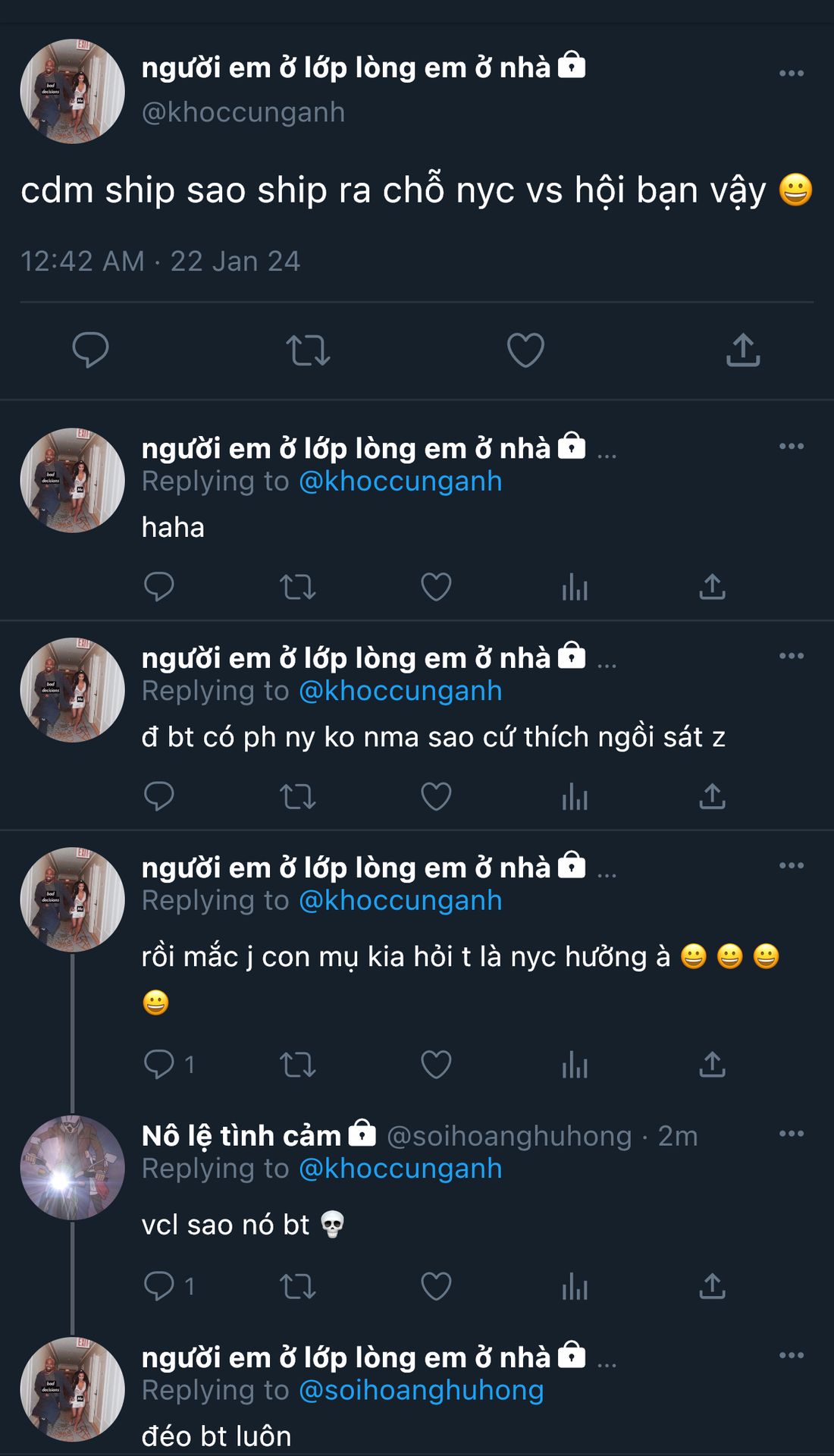Reply to the "nyc hưởng à" tweet

tap(159, 1065)
